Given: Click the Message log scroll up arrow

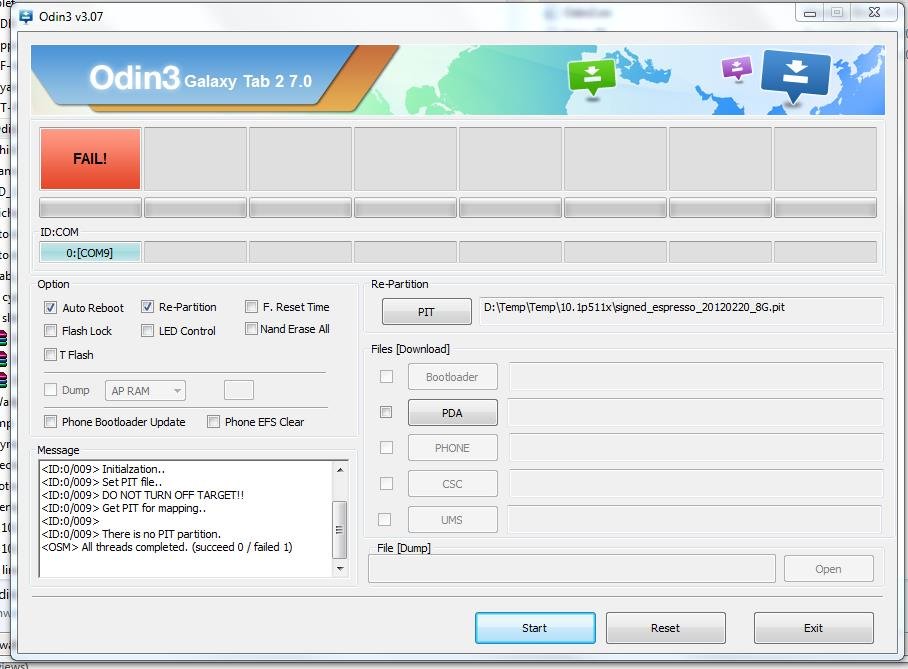Looking at the screenshot, I should [340, 470].
